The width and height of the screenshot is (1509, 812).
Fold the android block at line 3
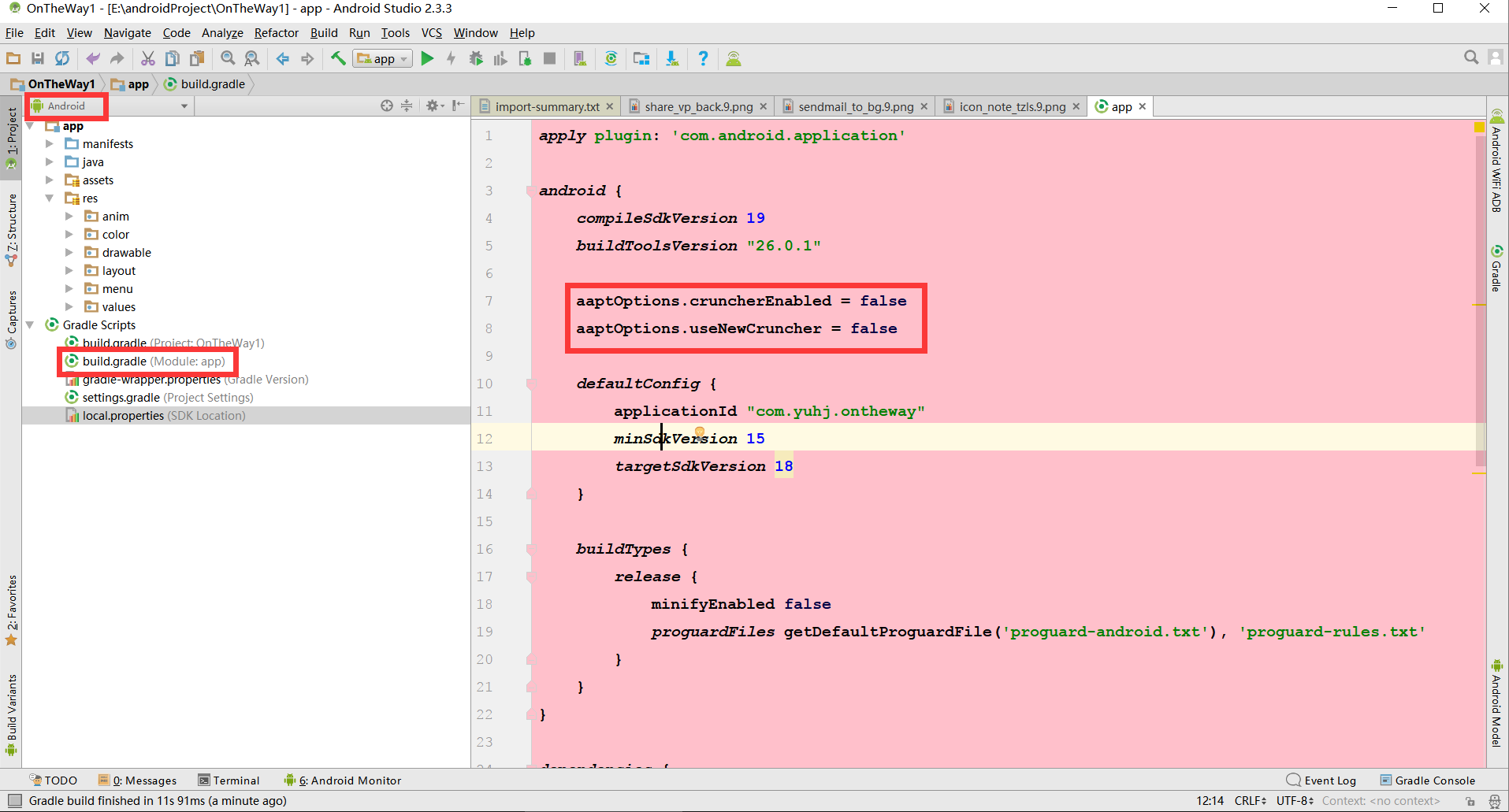[x=530, y=191]
